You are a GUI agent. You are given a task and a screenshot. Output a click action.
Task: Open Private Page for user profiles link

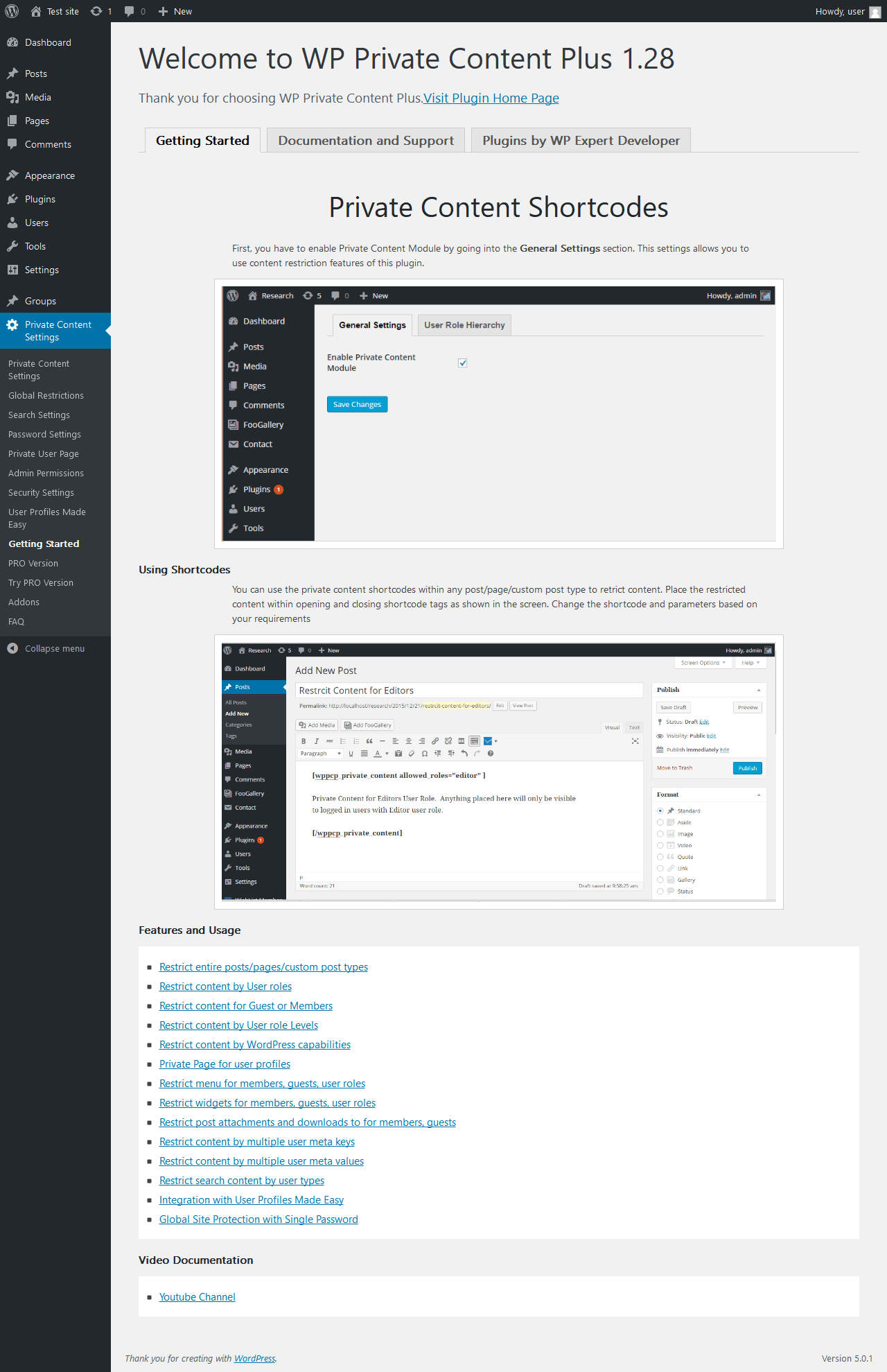(225, 1063)
